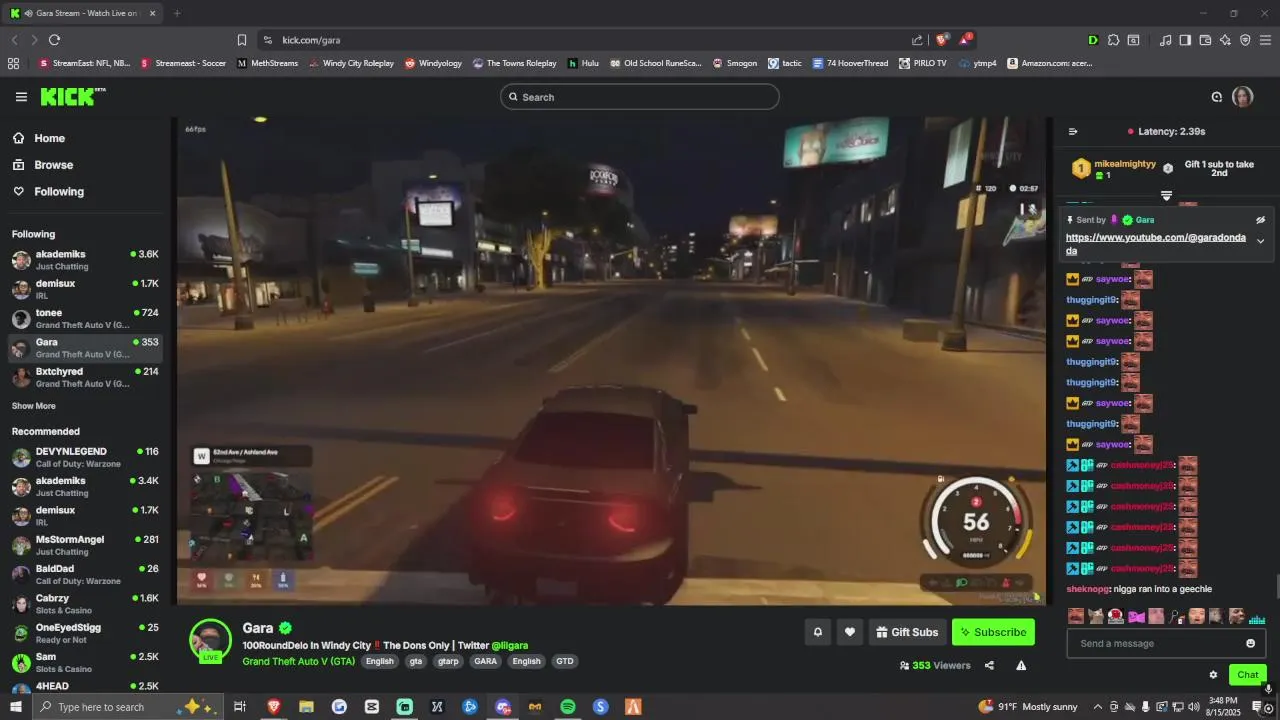Viewport: 1280px width, 720px height.
Task: Open Cabrzy recommended channel
Action: (x=85, y=604)
